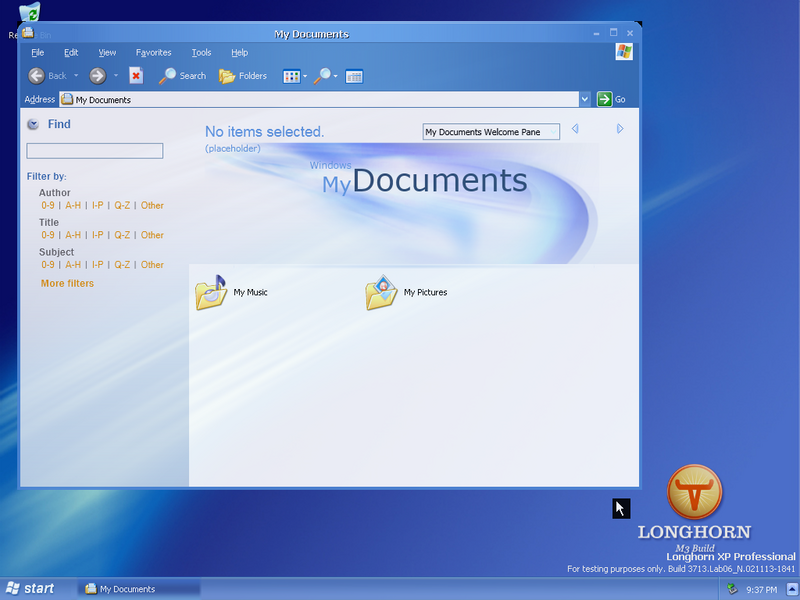Expand the Views dropdown arrow
Screen dimensions: 800x600
[x=305, y=77]
